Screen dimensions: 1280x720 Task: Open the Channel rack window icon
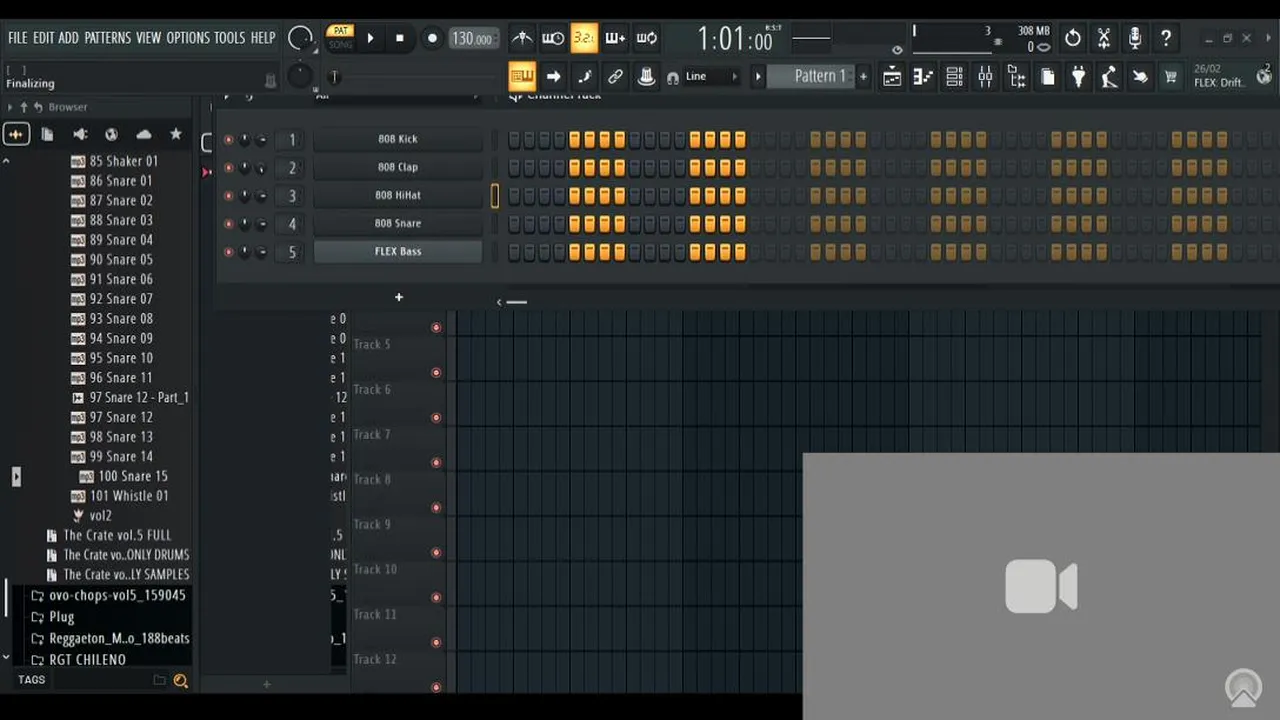pyautogui.click(x=954, y=76)
